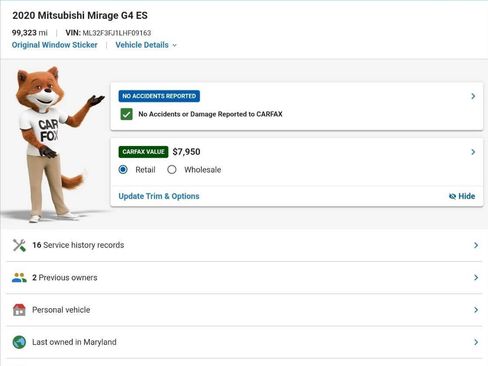This screenshot has width=488, height=366.
Task: Click the No Accidents Reported badge
Action: coord(159,96)
